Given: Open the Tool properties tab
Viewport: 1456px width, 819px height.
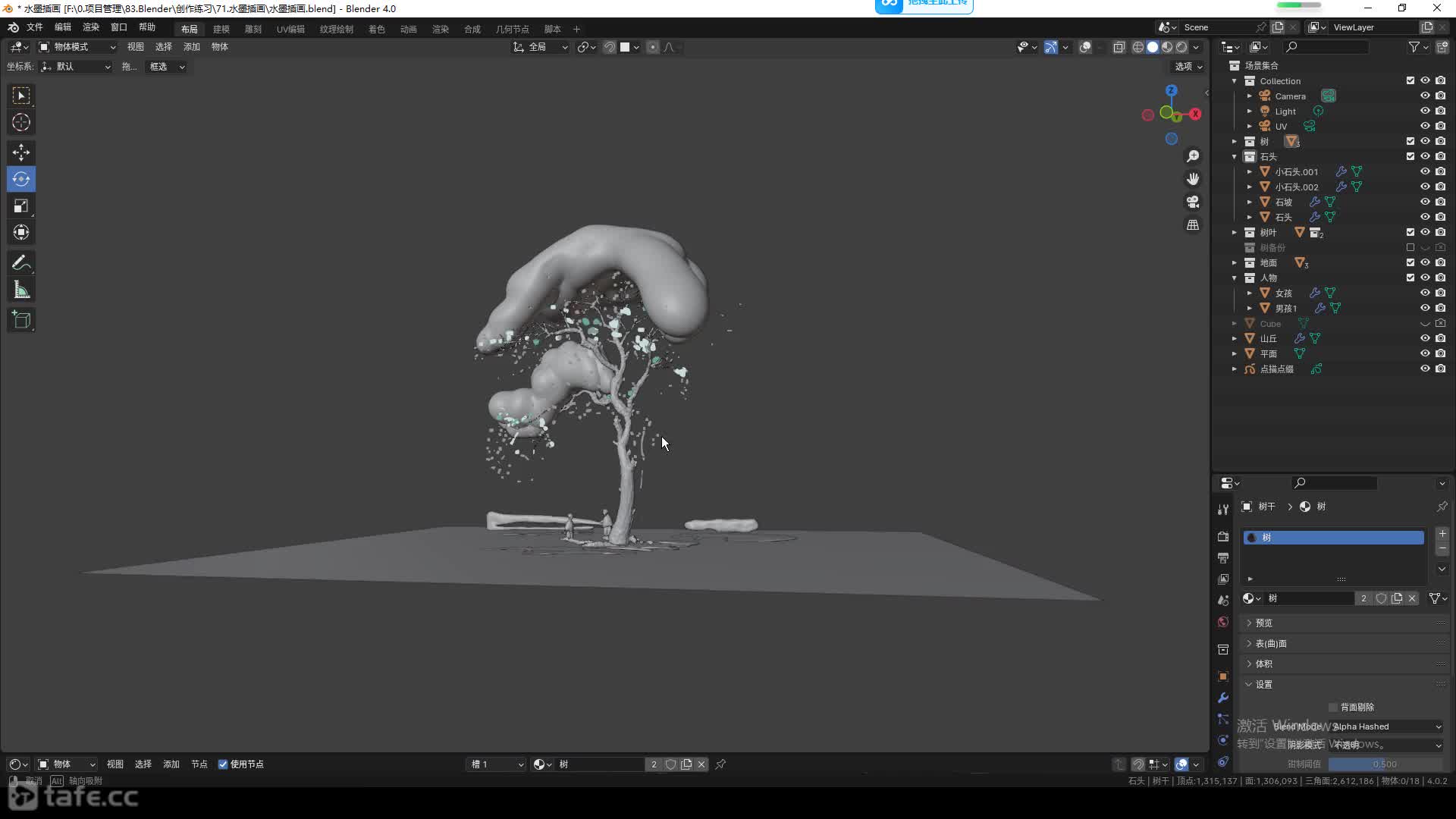Looking at the screenshot, I should [x=1222, y=510].
